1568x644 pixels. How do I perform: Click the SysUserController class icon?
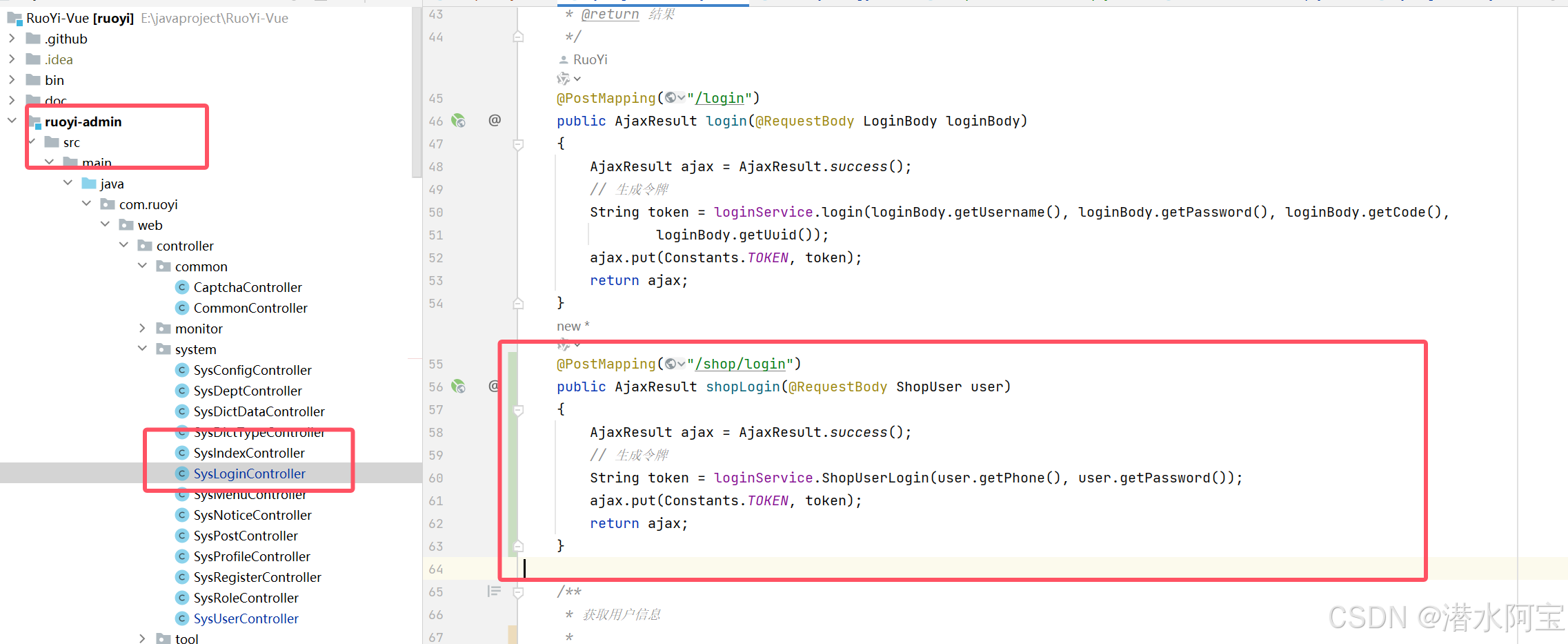pyautogui.click(x=181, y=618)
